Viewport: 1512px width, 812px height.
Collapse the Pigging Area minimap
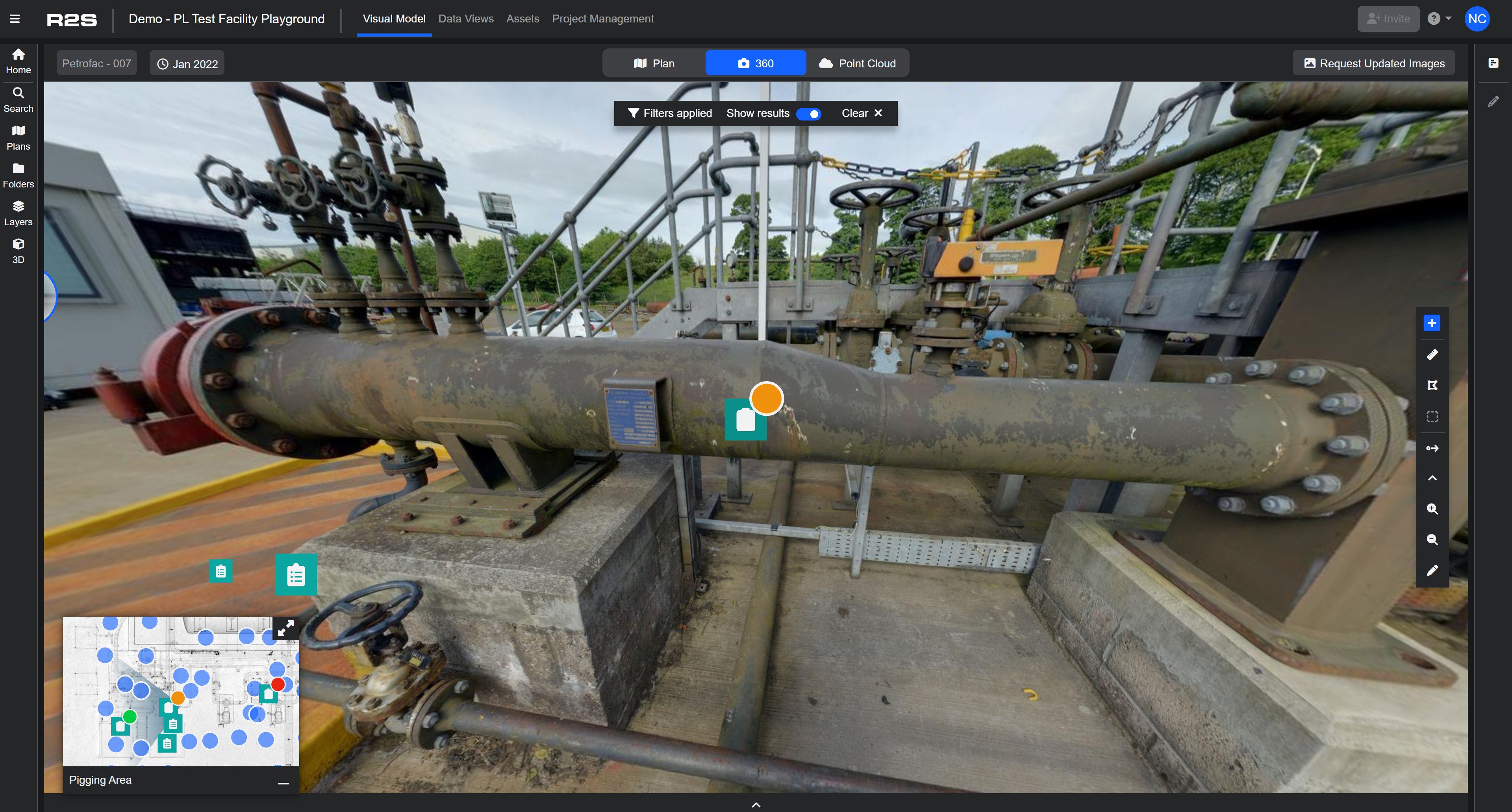coord(283,782)
